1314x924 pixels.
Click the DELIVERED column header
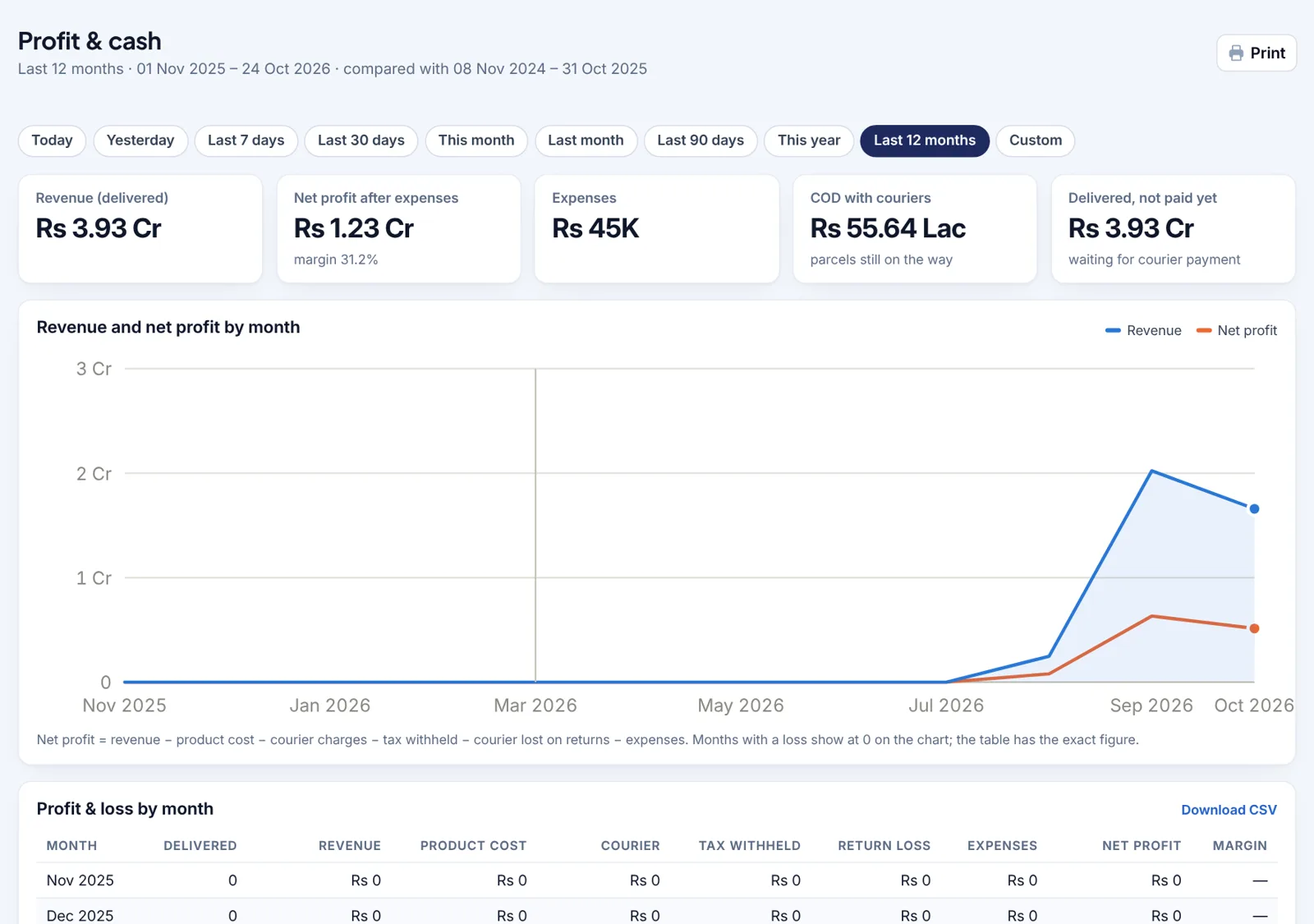coord(200,846)
